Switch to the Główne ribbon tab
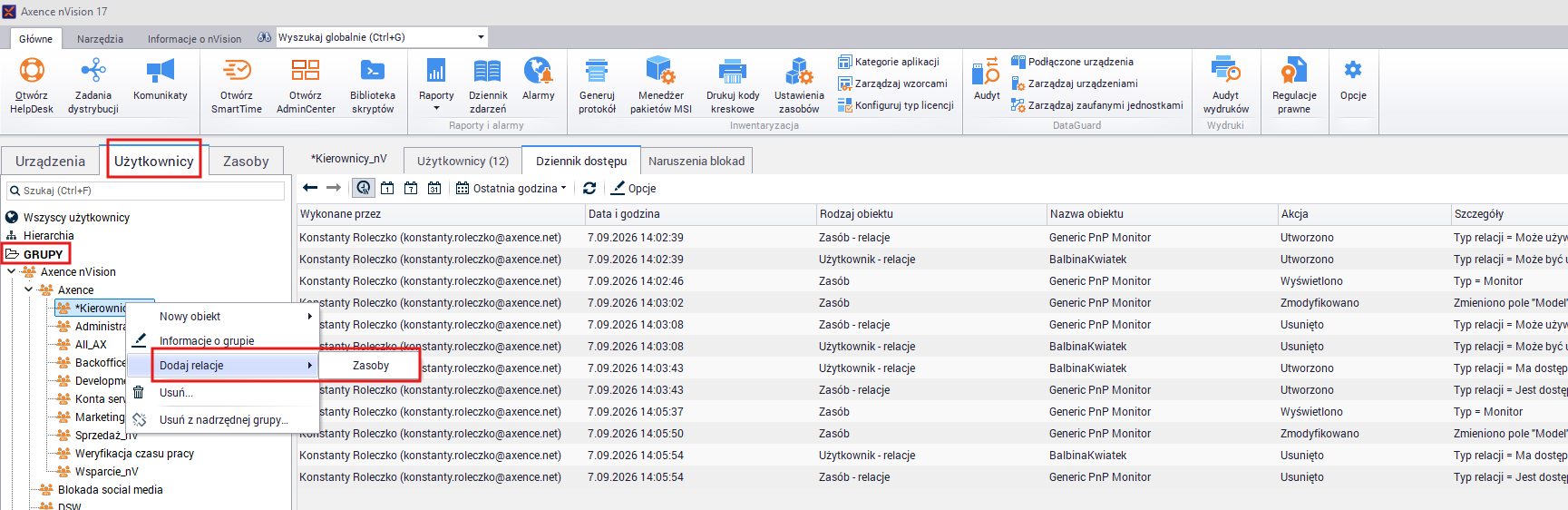This screenshot has height=510, width=1568. [x=35, y=39]
